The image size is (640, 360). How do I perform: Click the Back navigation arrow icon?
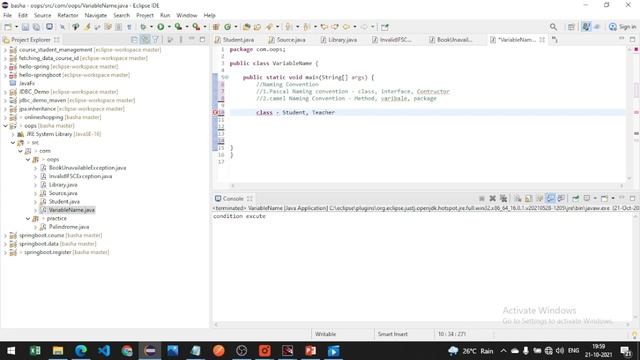click(x=346, y=27)
